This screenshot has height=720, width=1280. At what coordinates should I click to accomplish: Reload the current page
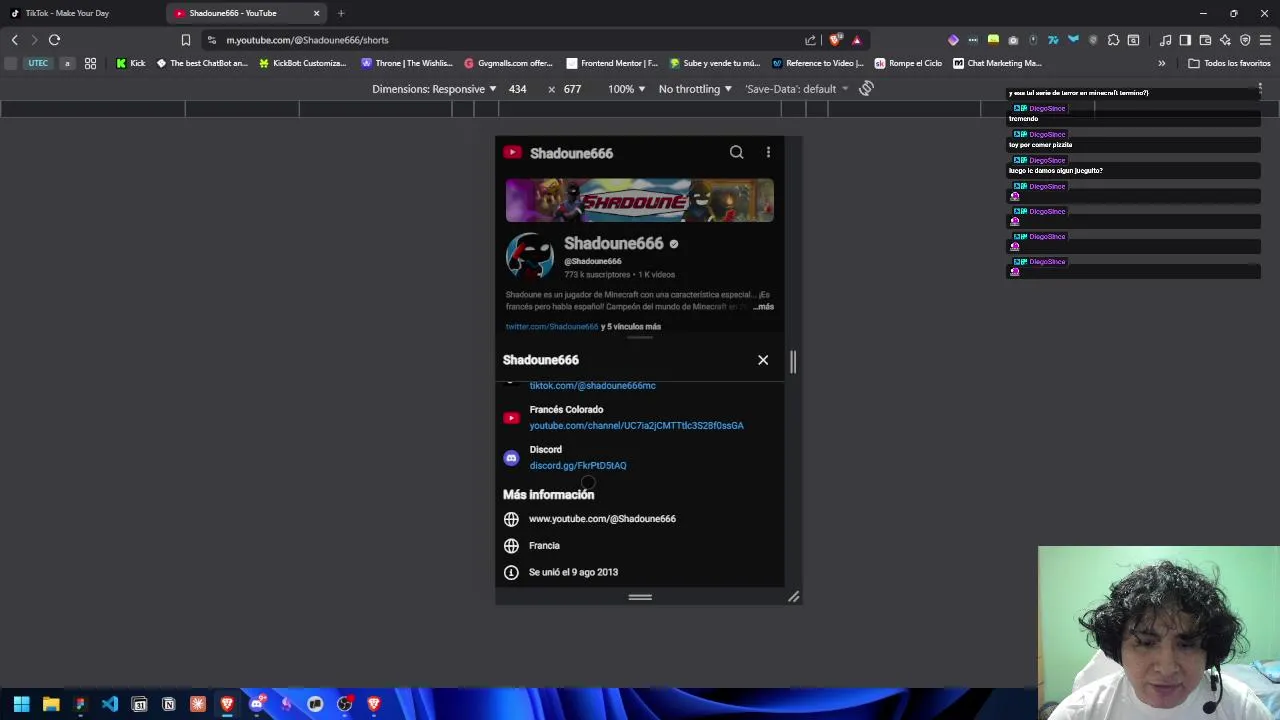click(x=54, y=40)
